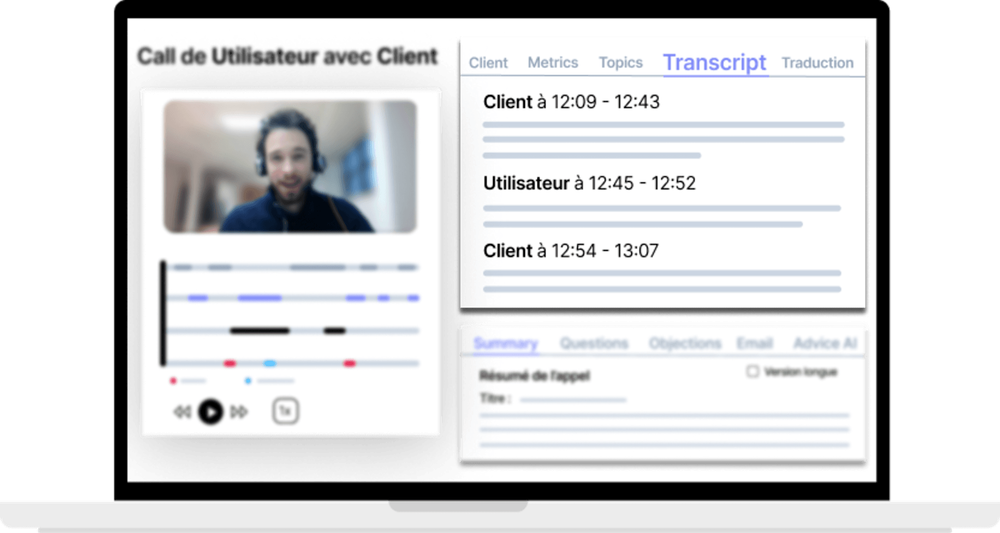Switch to the Metrics tab
This screenshot has width=1000, height=533.
(553, 62)
